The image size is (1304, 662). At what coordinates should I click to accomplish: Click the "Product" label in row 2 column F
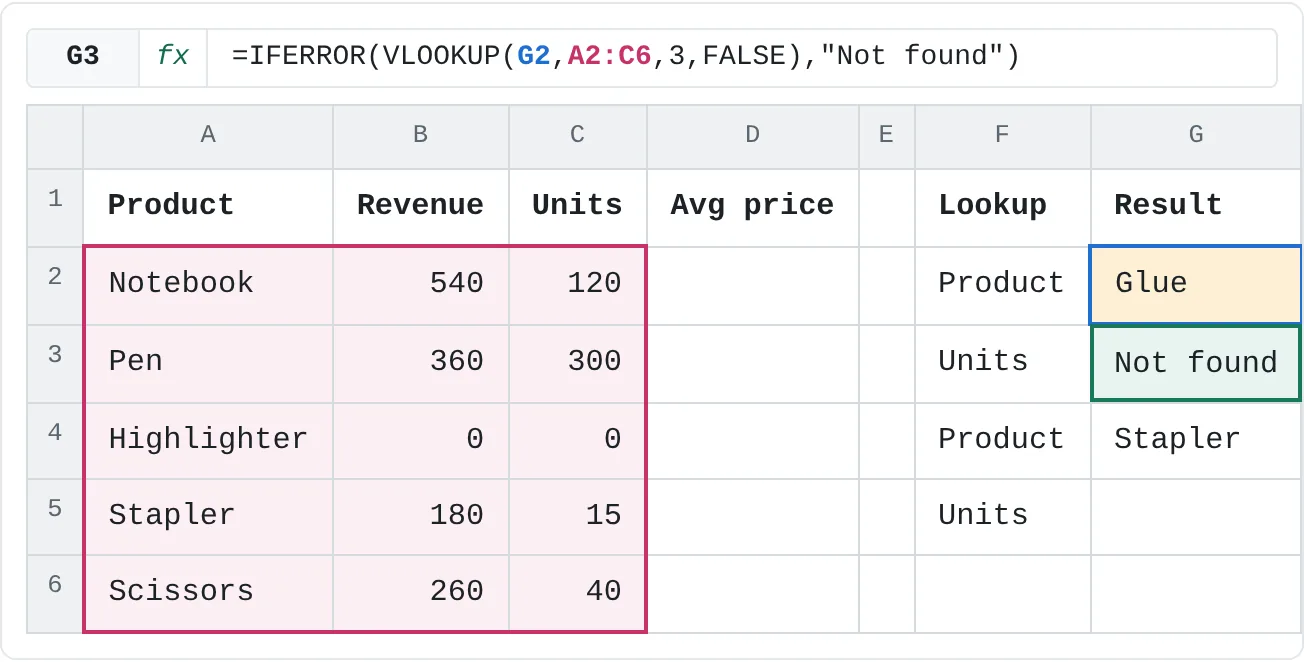1003,286
